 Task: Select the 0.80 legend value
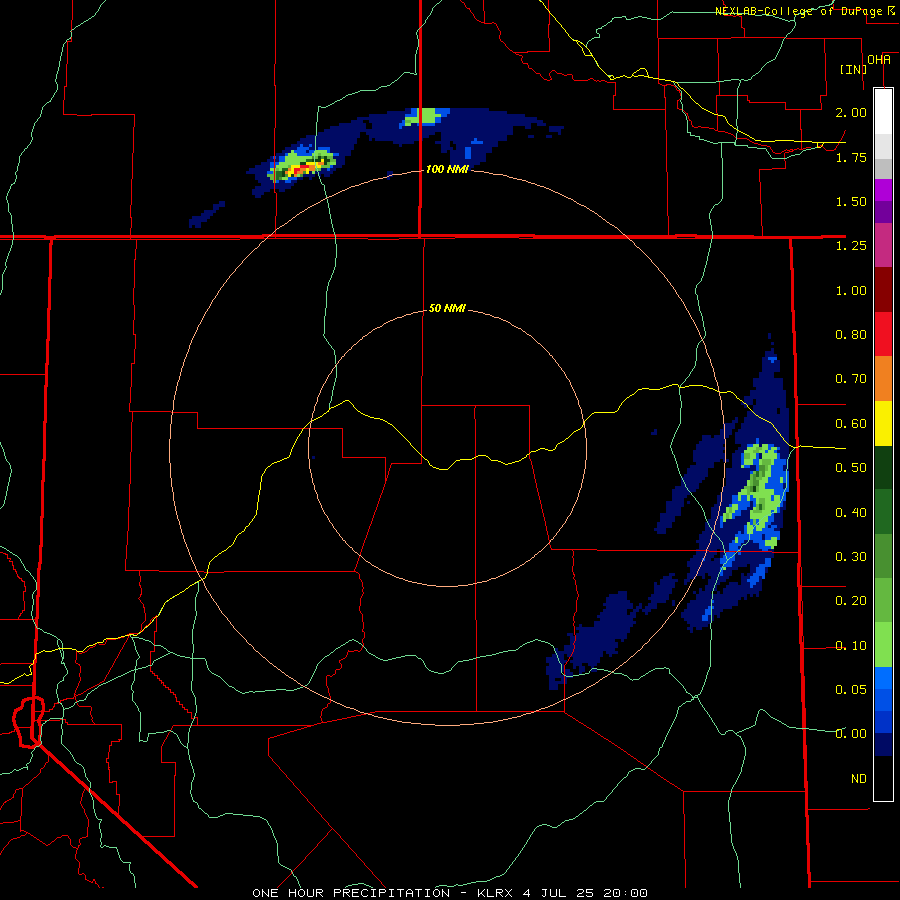click(x=851, y=335)
